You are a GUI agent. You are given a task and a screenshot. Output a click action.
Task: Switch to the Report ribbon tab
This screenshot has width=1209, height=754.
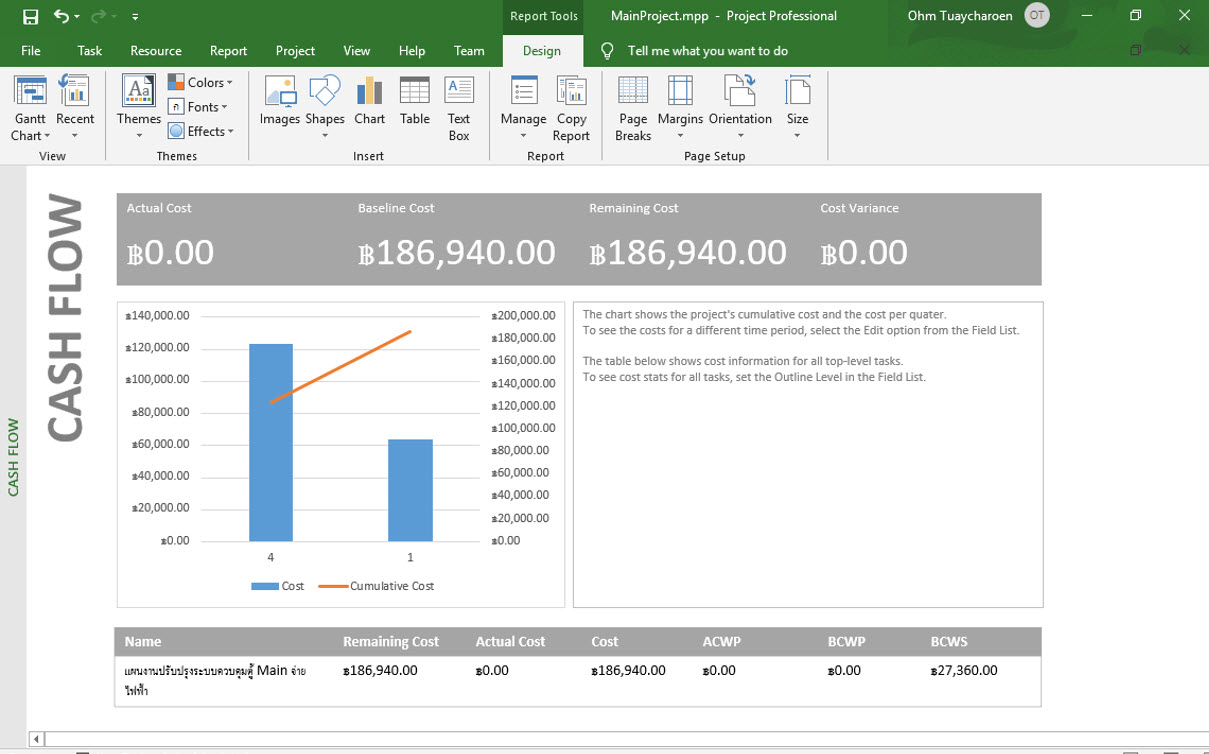tap(228, 50)
